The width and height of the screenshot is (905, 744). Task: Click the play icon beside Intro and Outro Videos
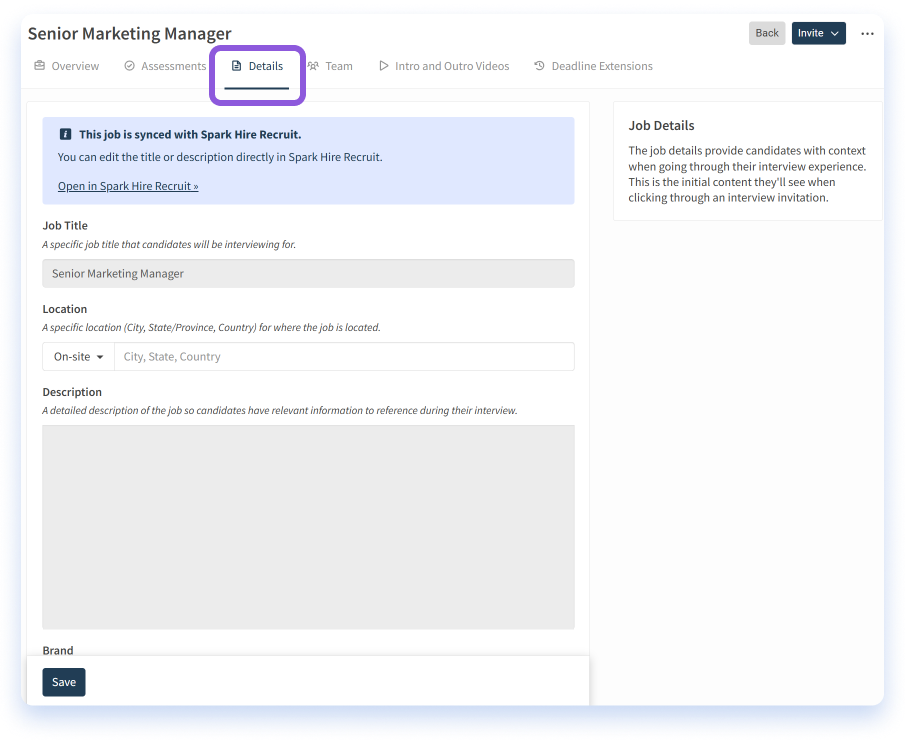(x=383, y=66)
